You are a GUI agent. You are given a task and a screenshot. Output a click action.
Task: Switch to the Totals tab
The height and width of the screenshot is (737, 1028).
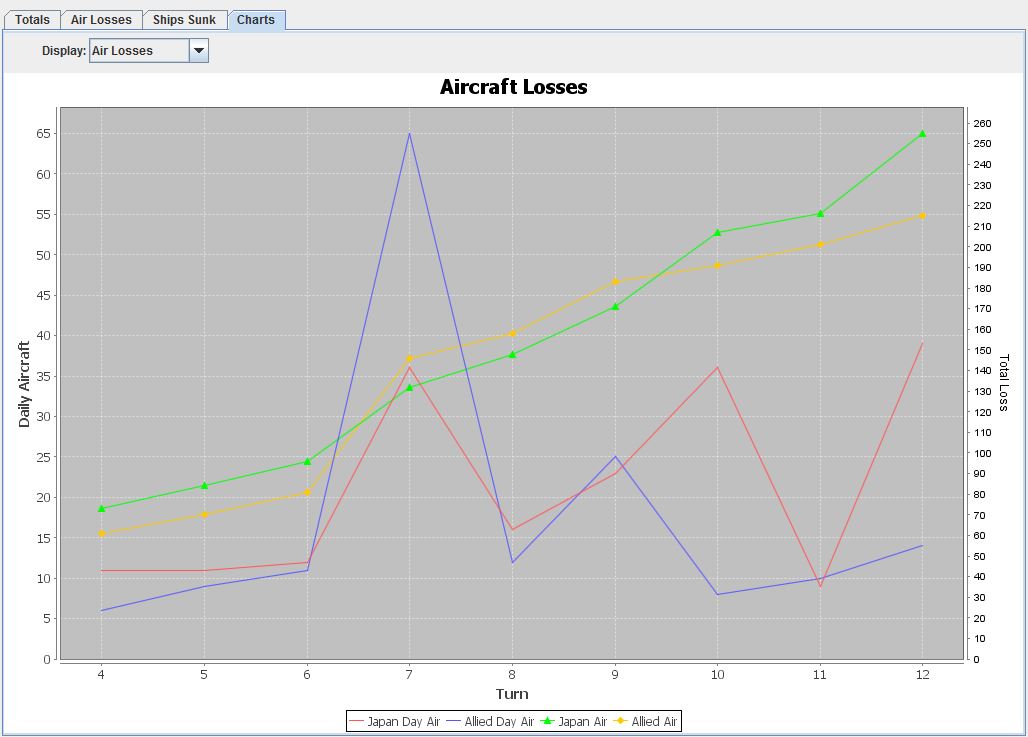(32, 20)
